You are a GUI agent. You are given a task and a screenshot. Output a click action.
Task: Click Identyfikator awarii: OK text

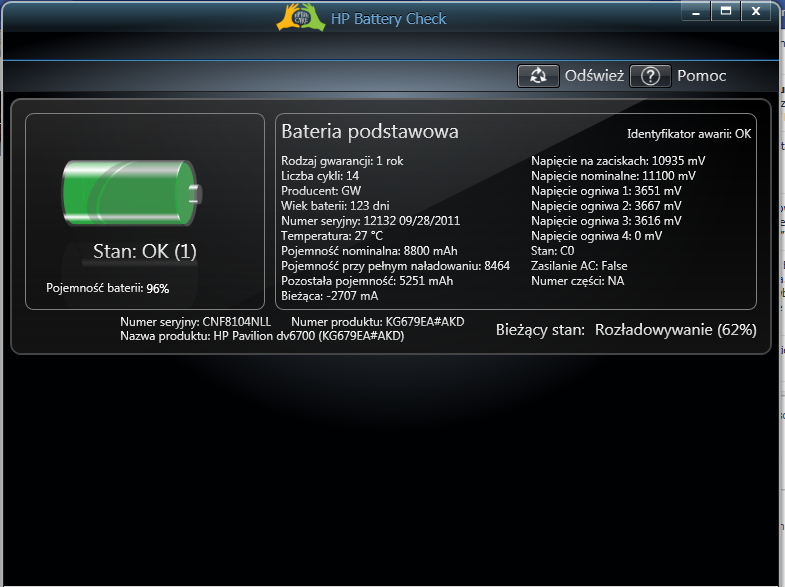point(689,134)
